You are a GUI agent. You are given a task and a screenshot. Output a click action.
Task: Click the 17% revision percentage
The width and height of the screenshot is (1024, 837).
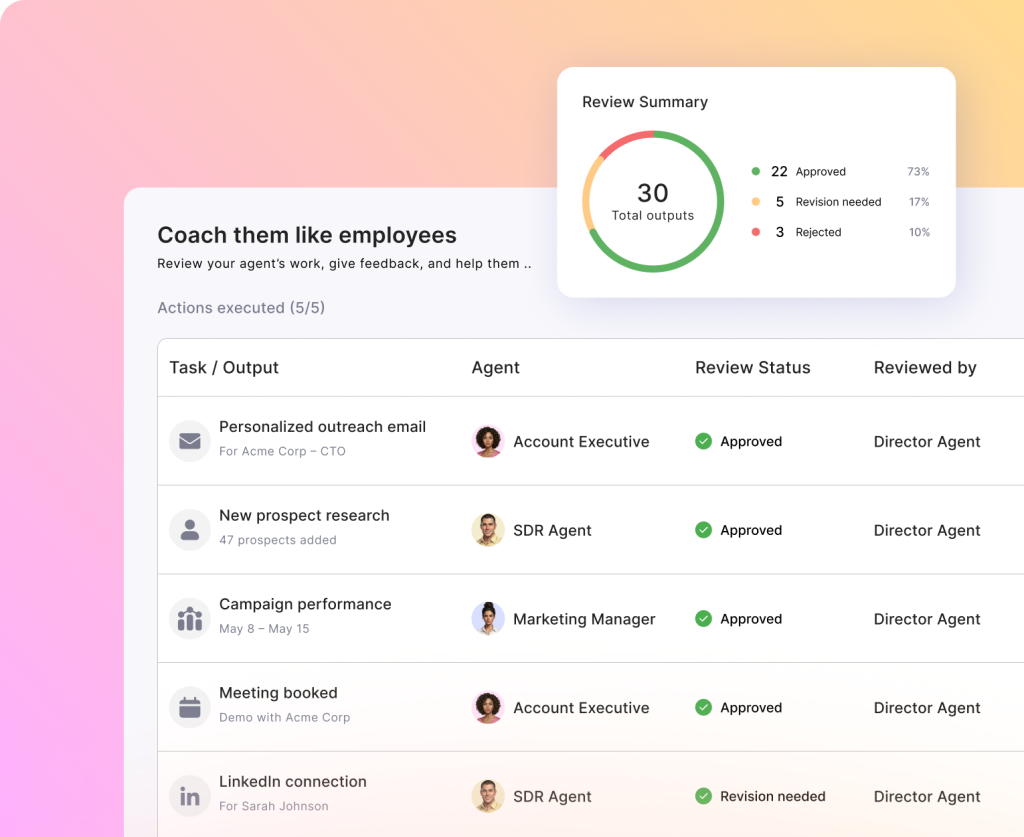click(x=919, y=202)
